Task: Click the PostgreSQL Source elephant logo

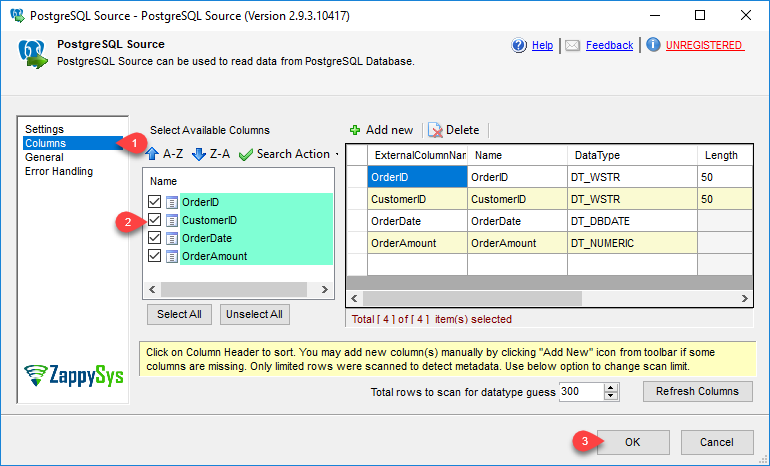Action: click(x=33, y=54)
